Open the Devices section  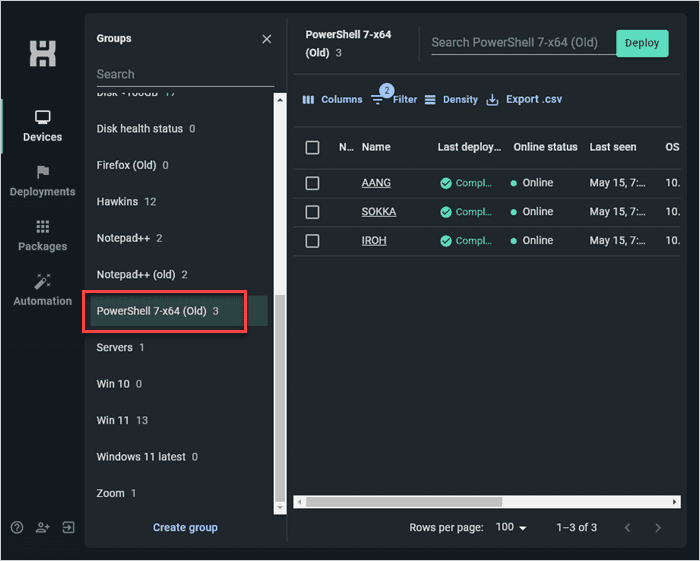[x=42, y=126]
